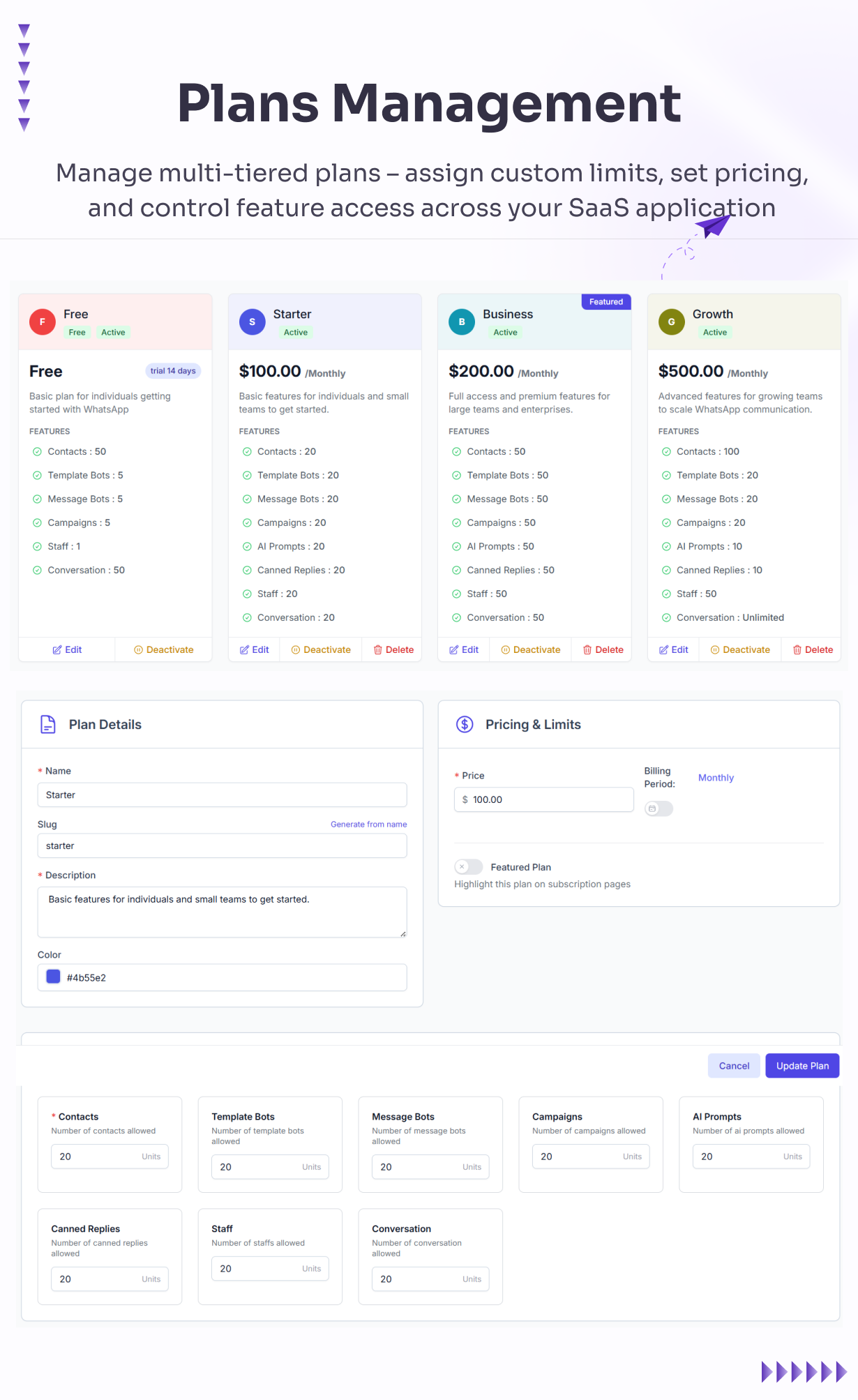The height and width of the screenshot is (1400, 858).
Task: Click the pencil edit icon on Free plan
Action: pos(57,649)
